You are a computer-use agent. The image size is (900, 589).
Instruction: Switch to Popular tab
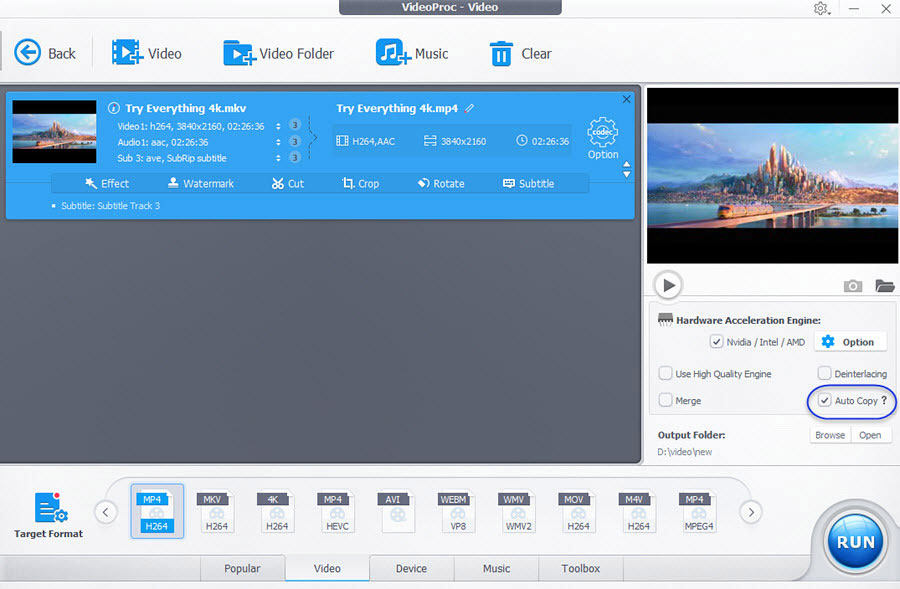click(x=242, y=568)
